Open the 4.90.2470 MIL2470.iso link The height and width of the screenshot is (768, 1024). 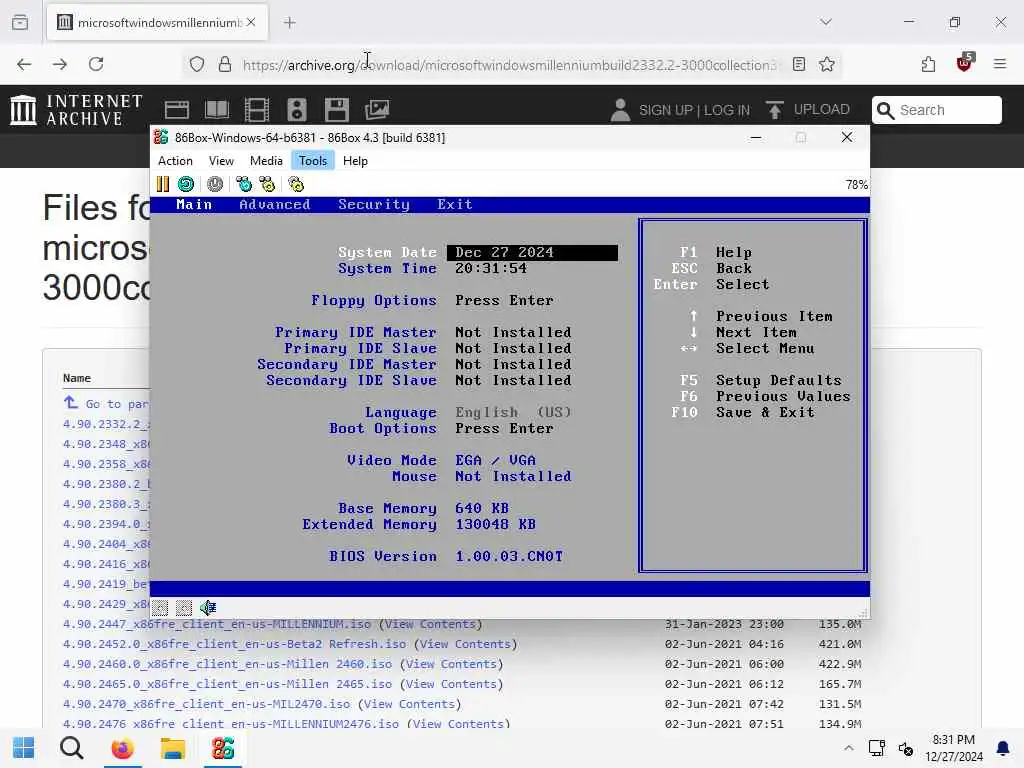(206, 704)
